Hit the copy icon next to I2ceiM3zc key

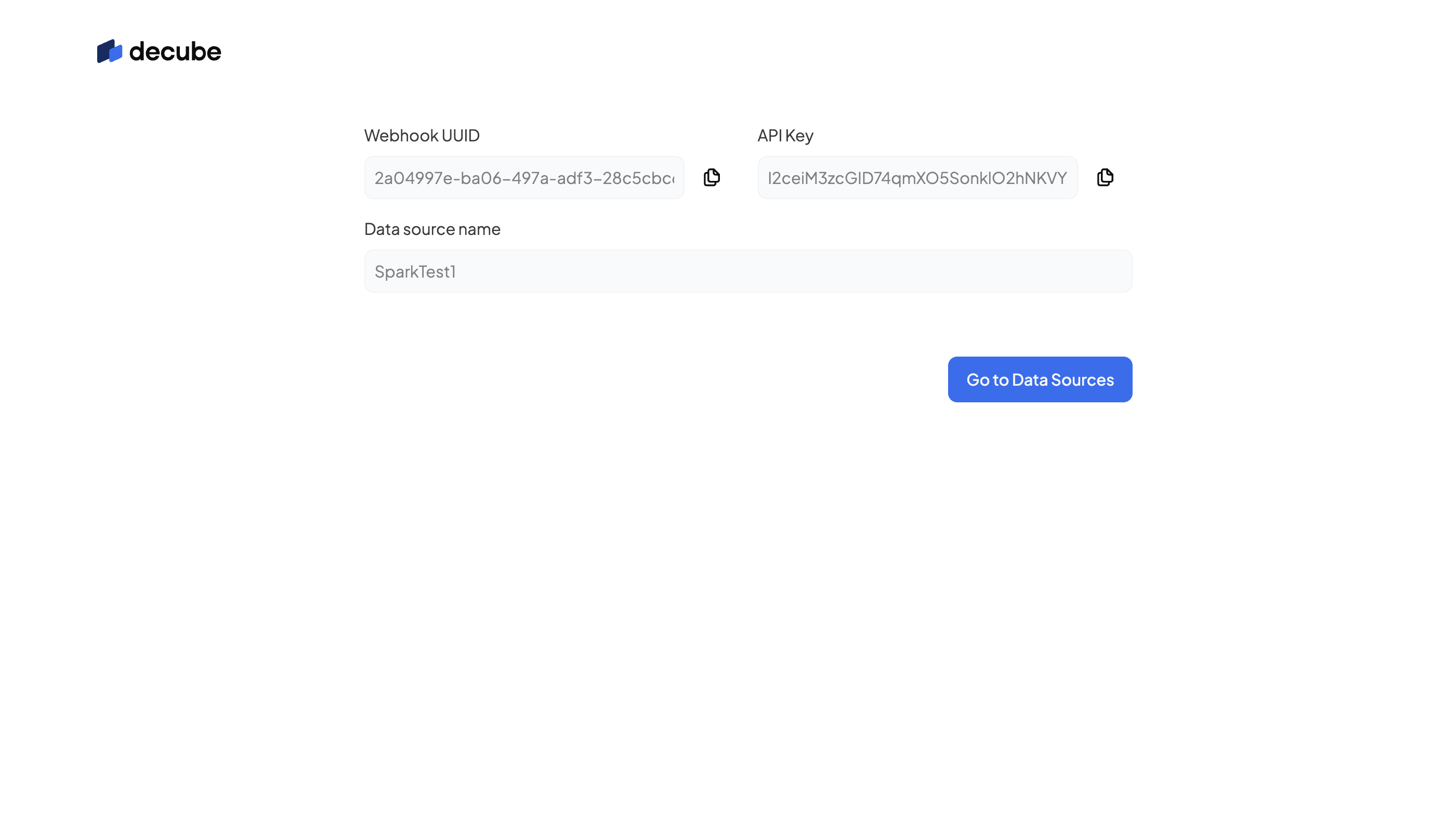[x=1105, y=178]
